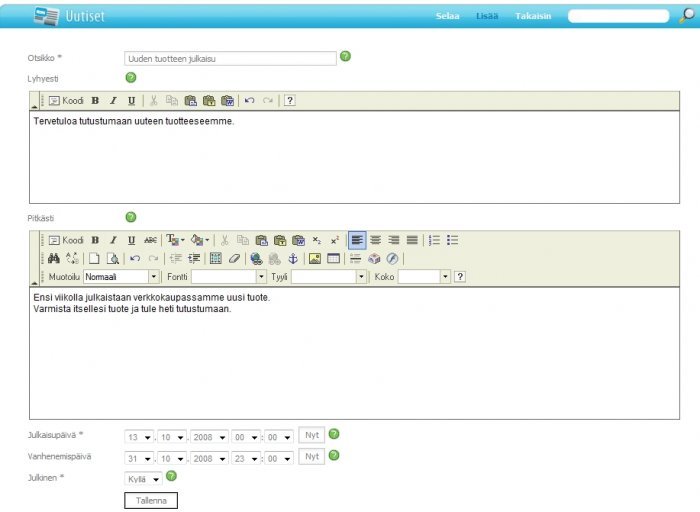Viewport: 700px width, 512px height.
Task: Open Vanhenemispäivä hour dropdown showing 23
Action: click(246, 458)
